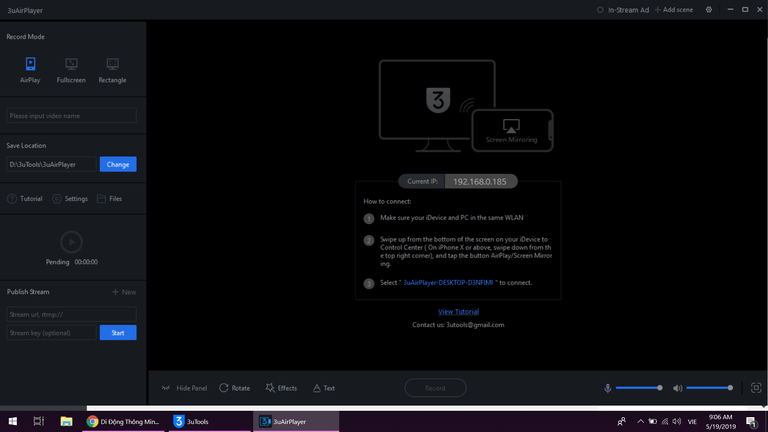768x432 pixels.
Task: Adjust the speaker volume slider
Action: click(710, 388)
